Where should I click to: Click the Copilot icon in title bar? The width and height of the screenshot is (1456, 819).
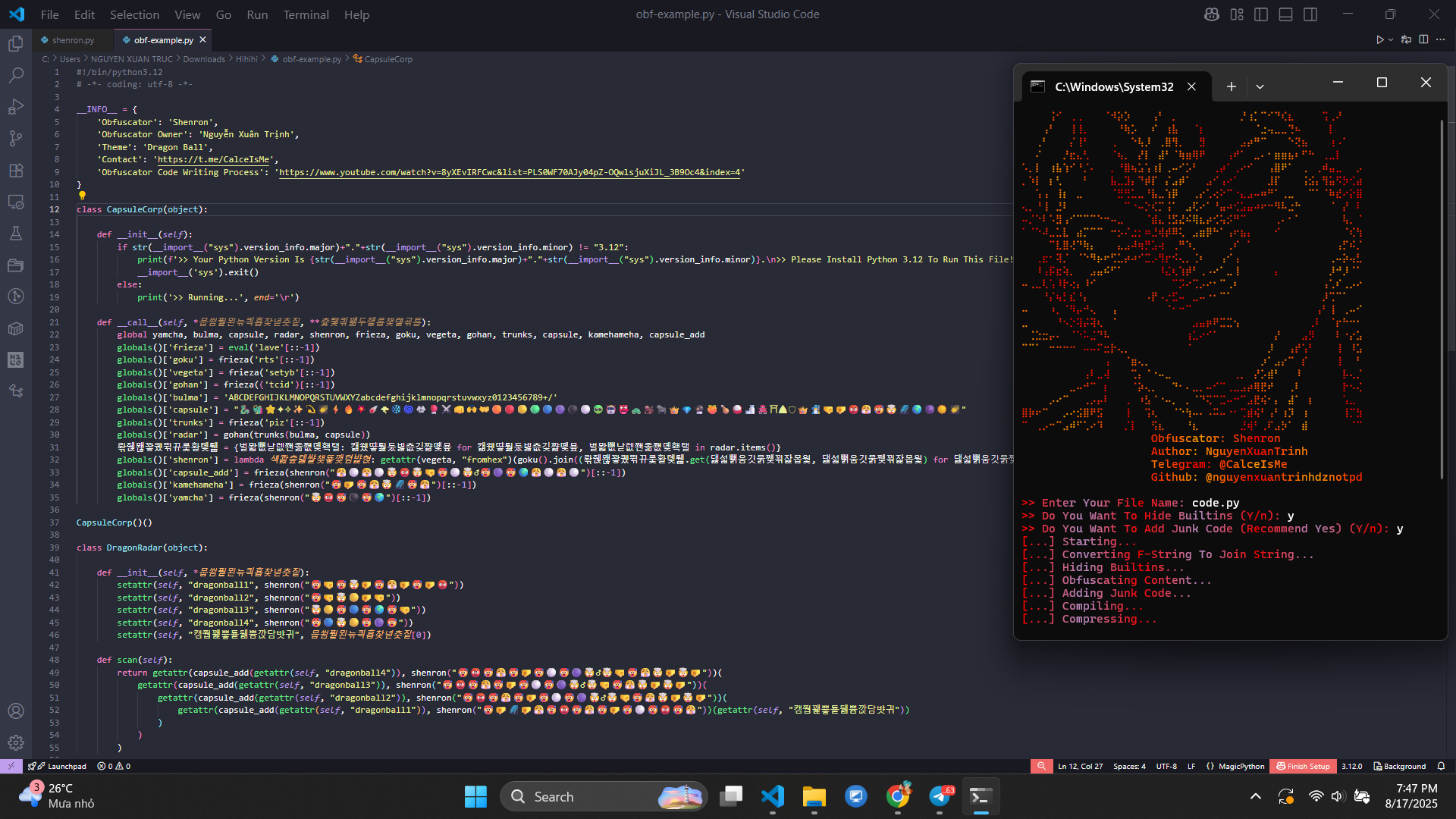click(1212, 14)
